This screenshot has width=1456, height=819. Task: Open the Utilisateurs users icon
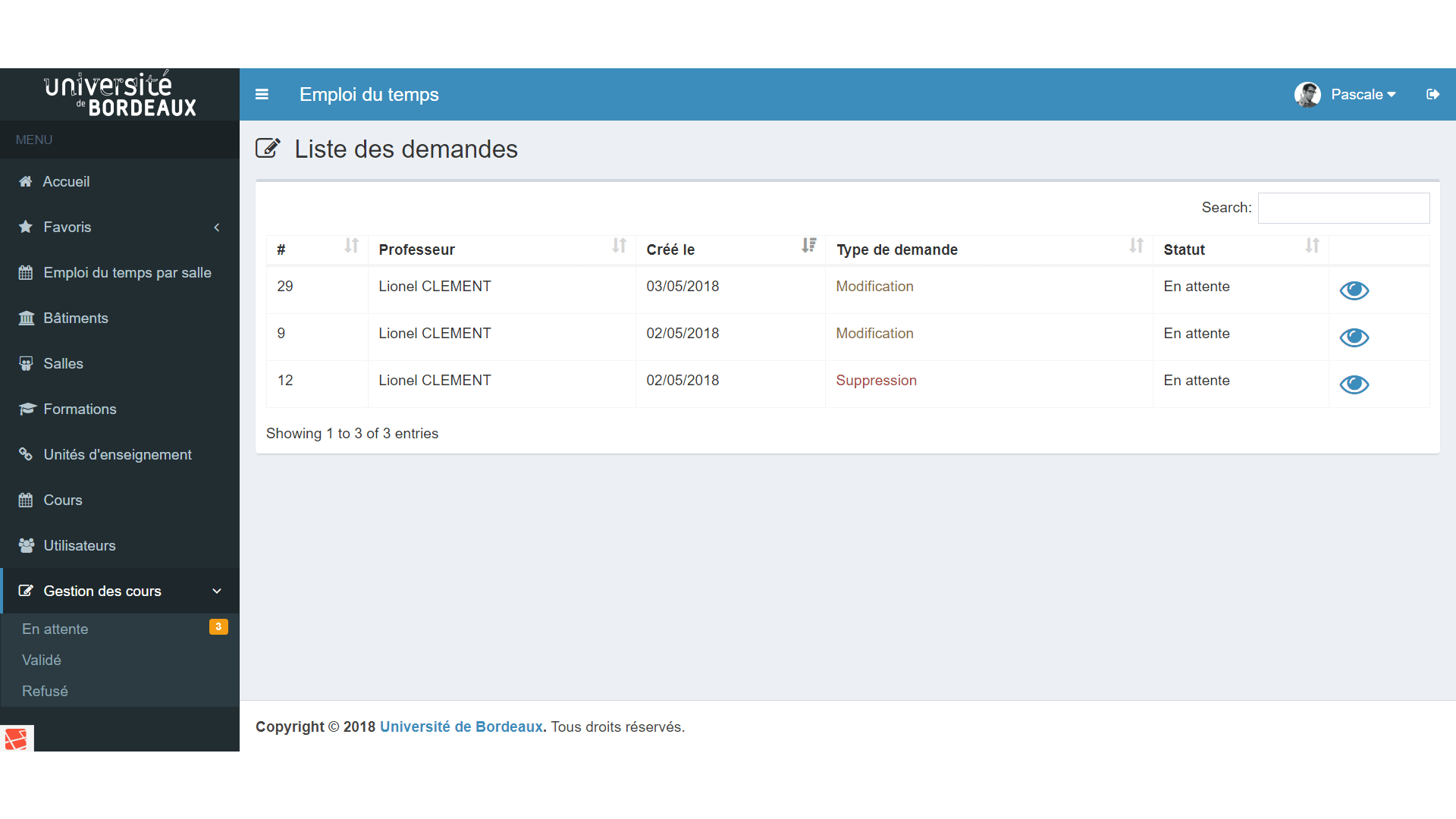coord(25,545)
